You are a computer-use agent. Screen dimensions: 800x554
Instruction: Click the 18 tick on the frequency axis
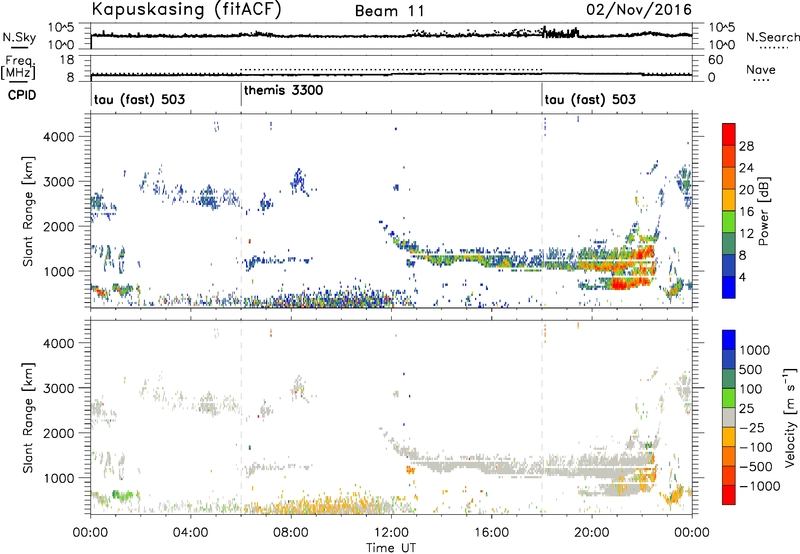(x=68, y=60)
